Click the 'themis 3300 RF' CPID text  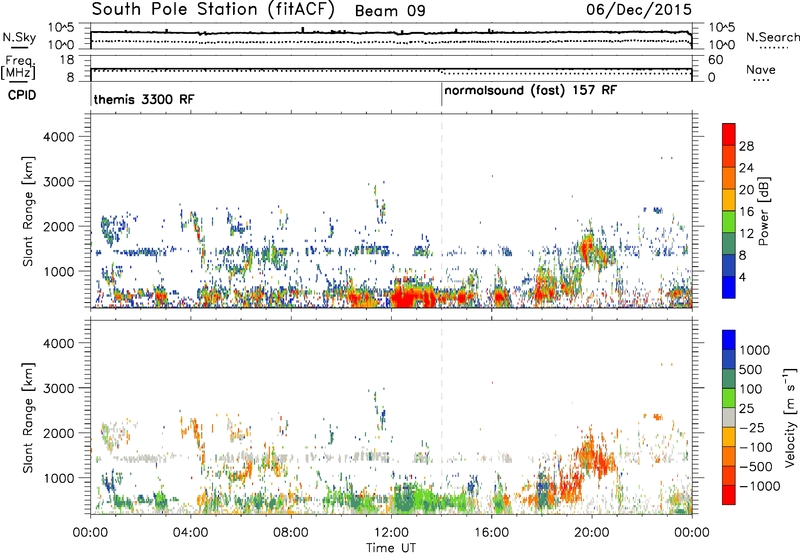tap(144, 99)
